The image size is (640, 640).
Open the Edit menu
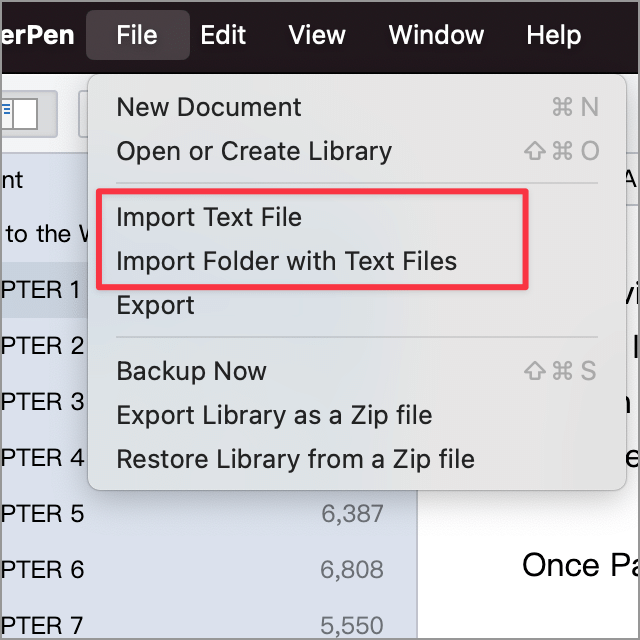coord(223,35)
